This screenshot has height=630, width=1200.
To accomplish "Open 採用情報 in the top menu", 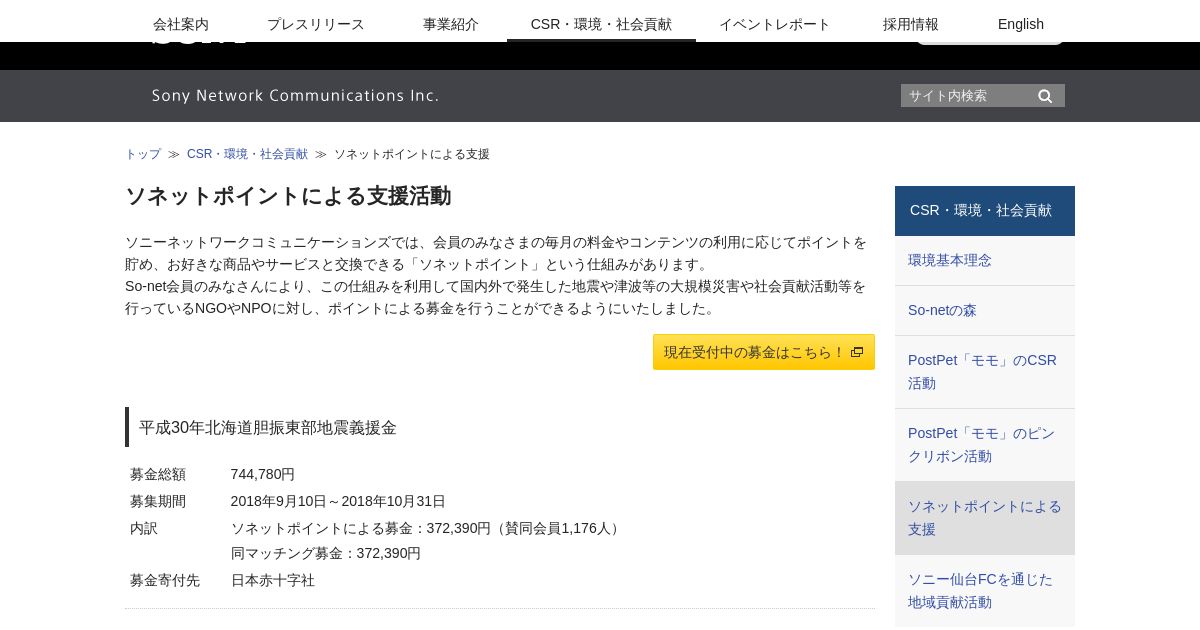I will pos(911,24).
